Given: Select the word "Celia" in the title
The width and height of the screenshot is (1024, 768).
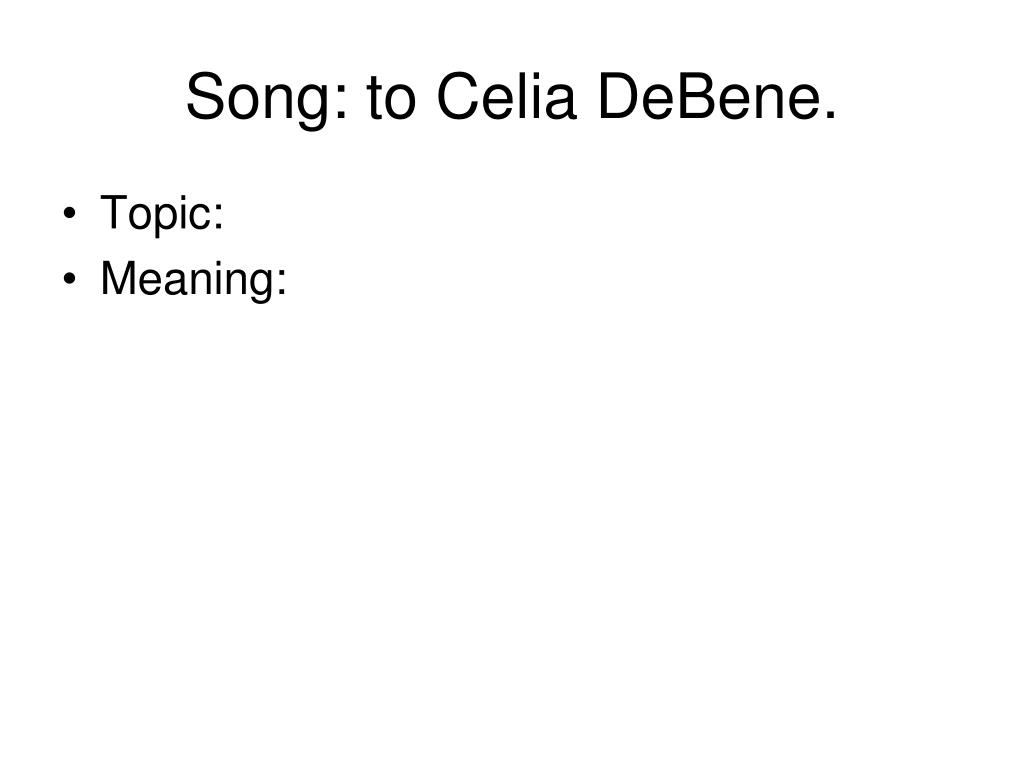Looking at the screenshot, I should 507,96.
